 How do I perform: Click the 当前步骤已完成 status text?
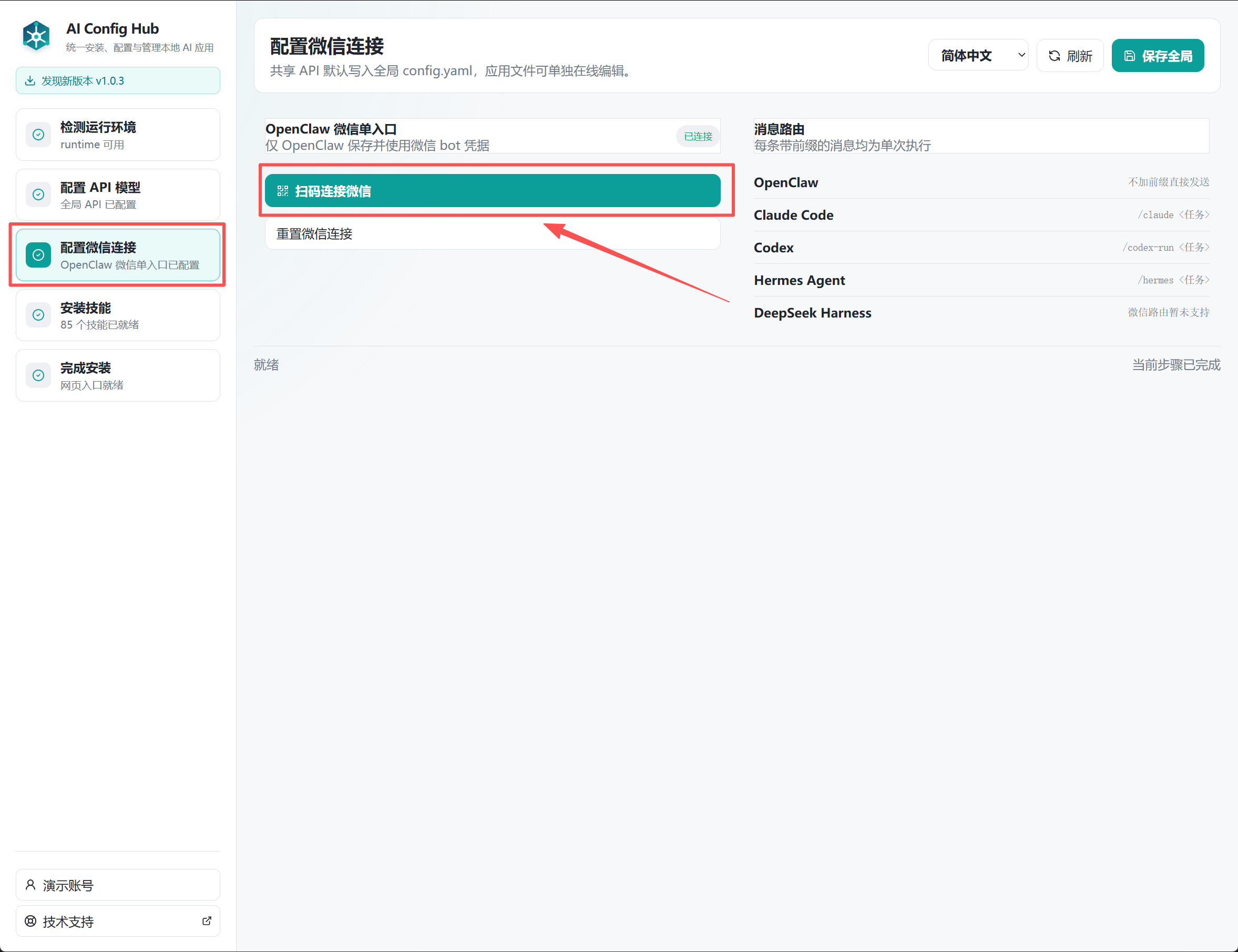pyautogui.click(x=1176, y=365)
